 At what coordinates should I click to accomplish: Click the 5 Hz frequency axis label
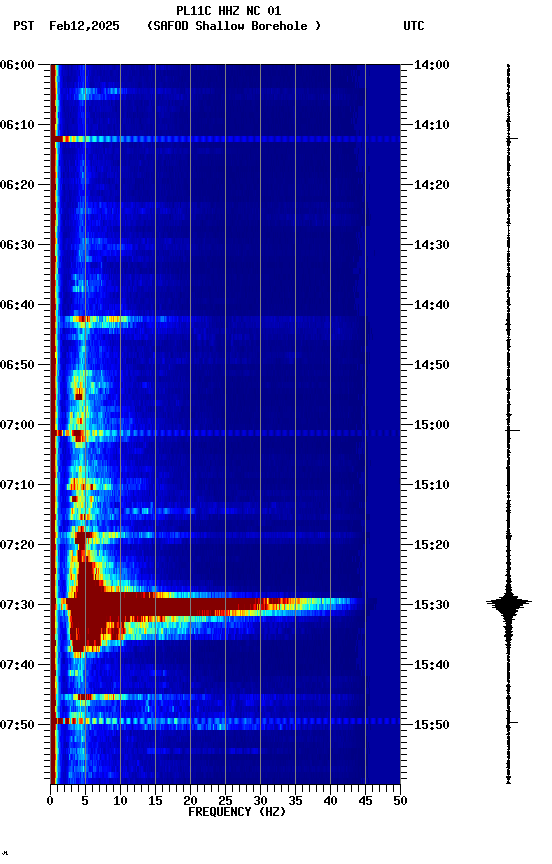[85, 801]
